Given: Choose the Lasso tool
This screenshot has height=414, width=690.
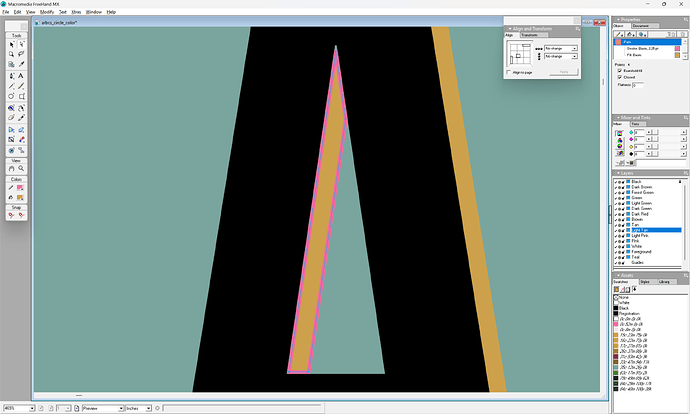Looking at the screenshot, I should [22, 54].
